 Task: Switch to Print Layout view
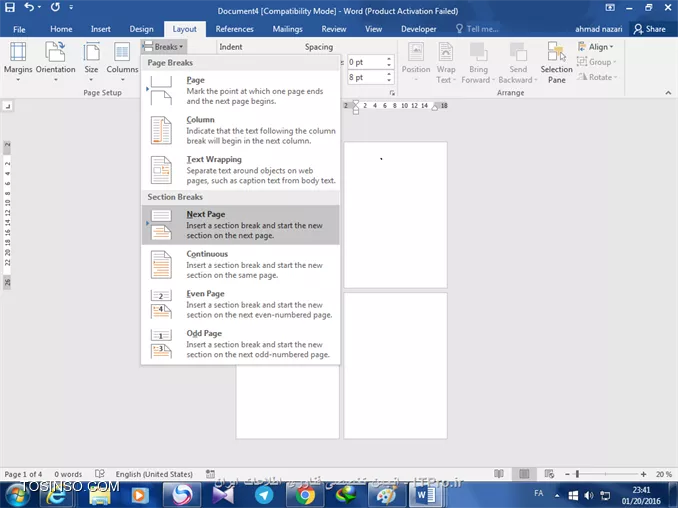point(524,474)
